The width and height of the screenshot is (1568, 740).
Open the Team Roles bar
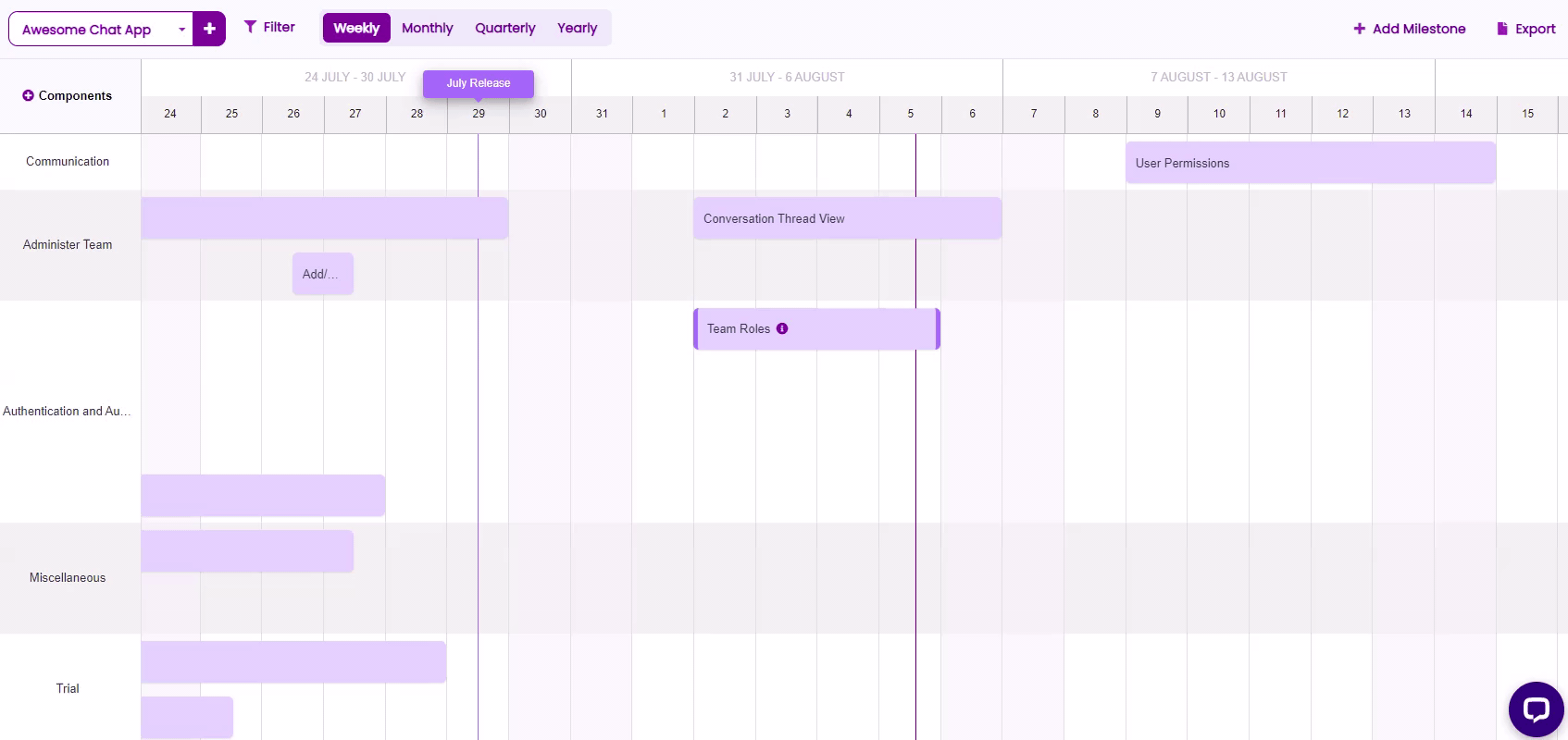(816, 328)
